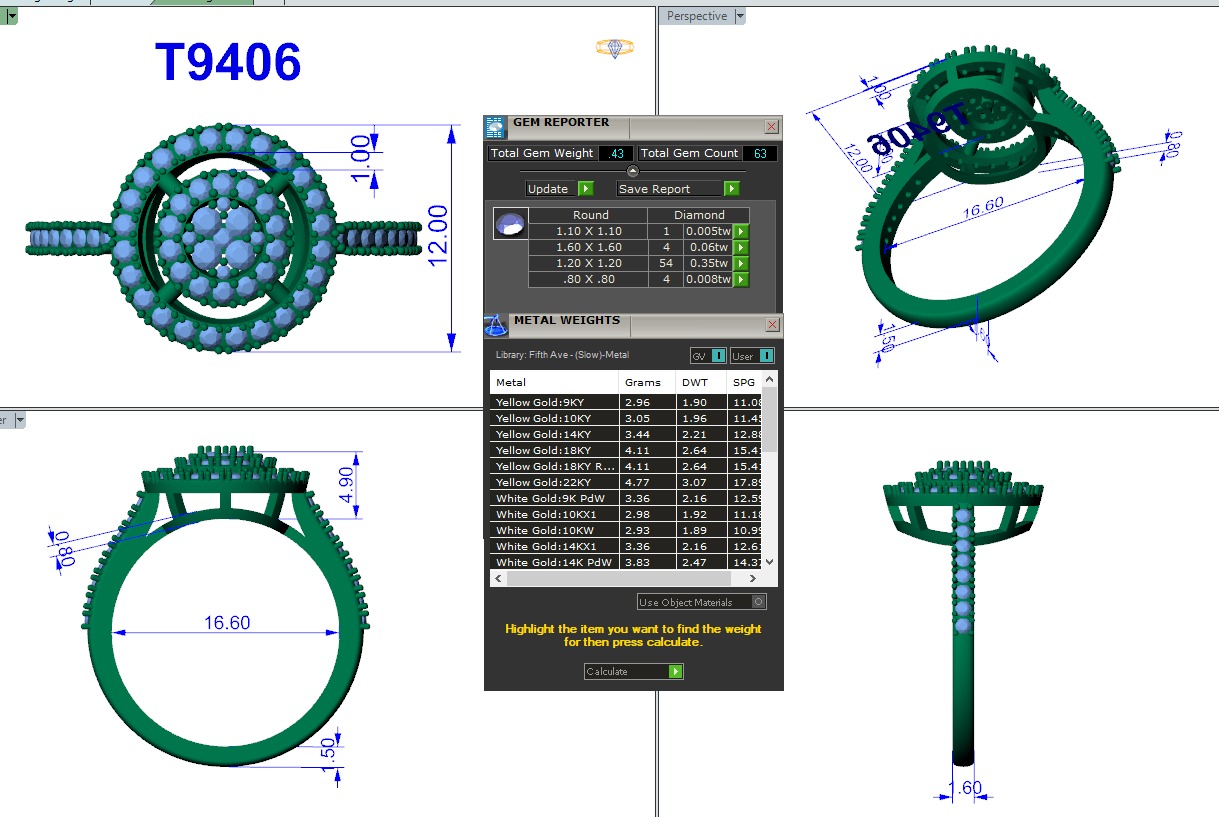Viewport: 1219px width, 817px height.
Task: Click the Save Report button
Action: (678, 189)
